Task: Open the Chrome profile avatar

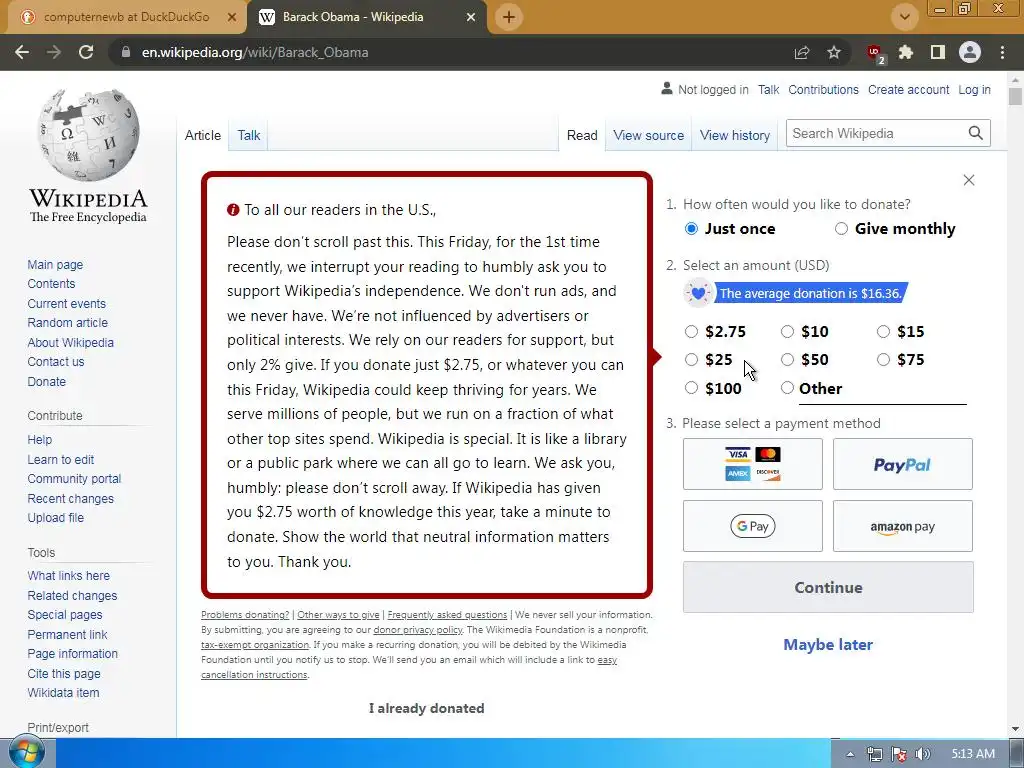Action: 970,52
